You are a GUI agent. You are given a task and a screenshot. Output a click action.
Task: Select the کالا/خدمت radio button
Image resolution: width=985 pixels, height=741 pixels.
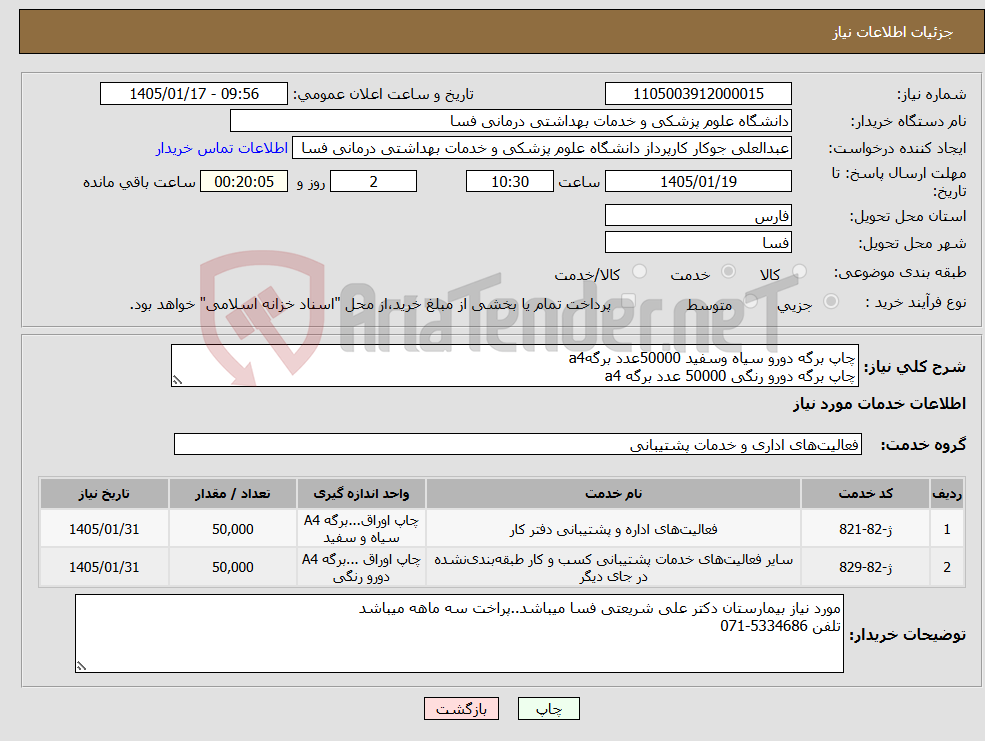click(639, 272)
